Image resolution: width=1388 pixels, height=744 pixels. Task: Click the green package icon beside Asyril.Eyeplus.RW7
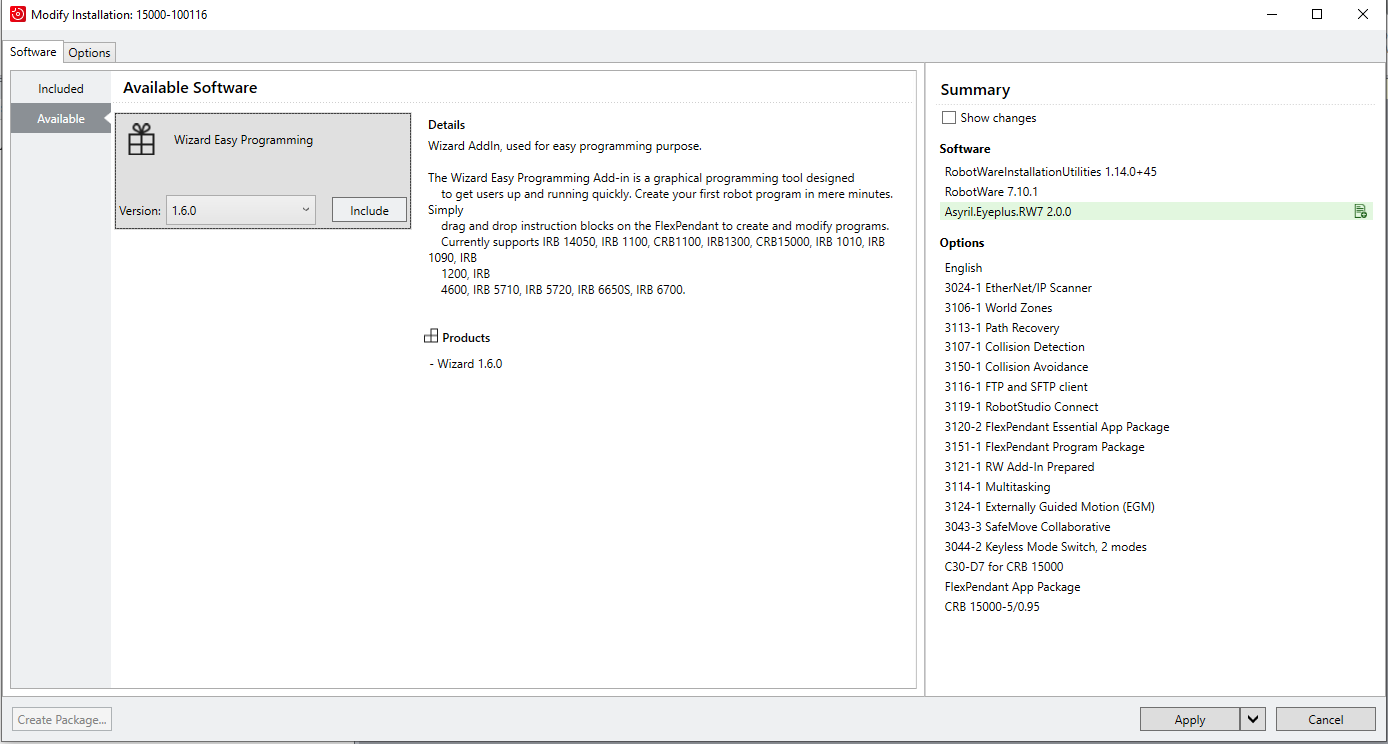tap(1360, 211)
